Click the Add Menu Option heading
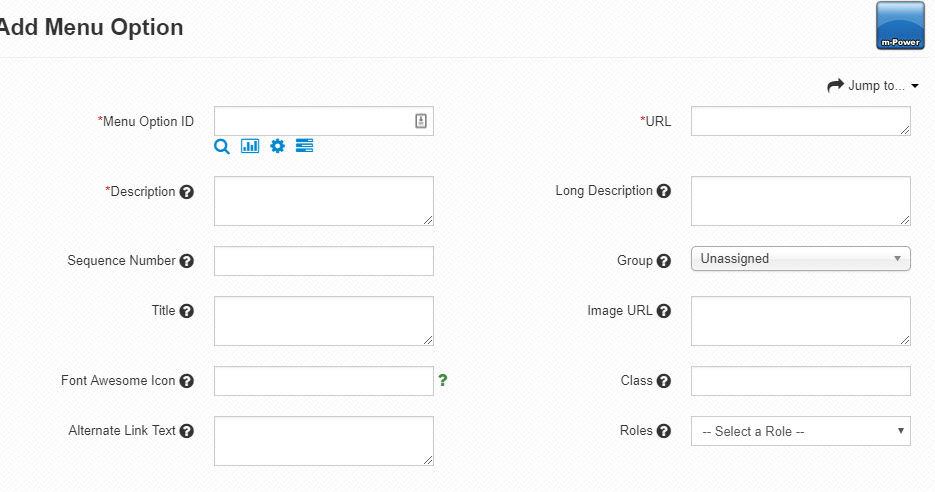The height and width of the screenshot is (492, 935). coord(91,27)
